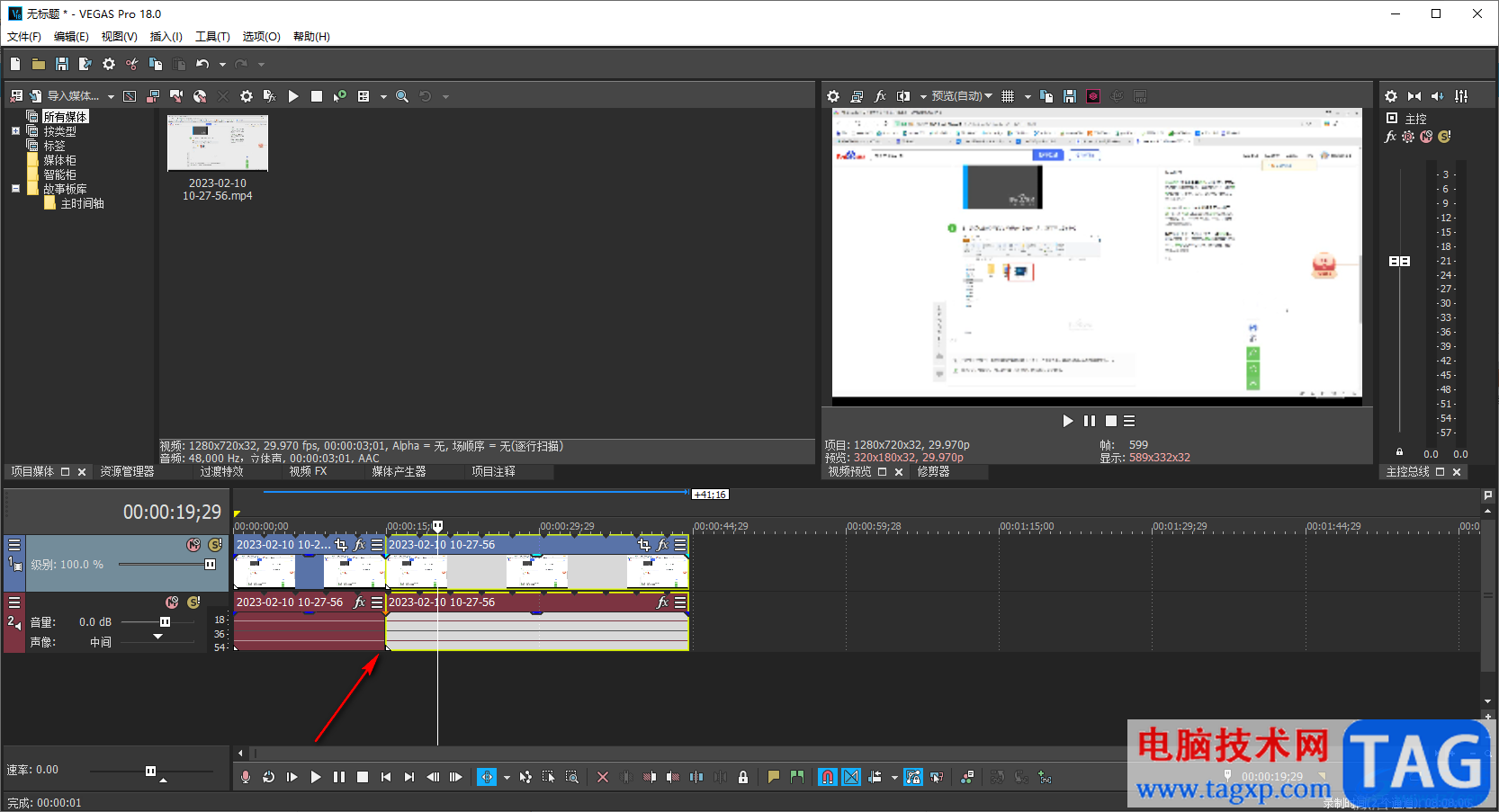Open the mixing console icon
This screenshot has width=1499, height=812.
[1461, 96]
